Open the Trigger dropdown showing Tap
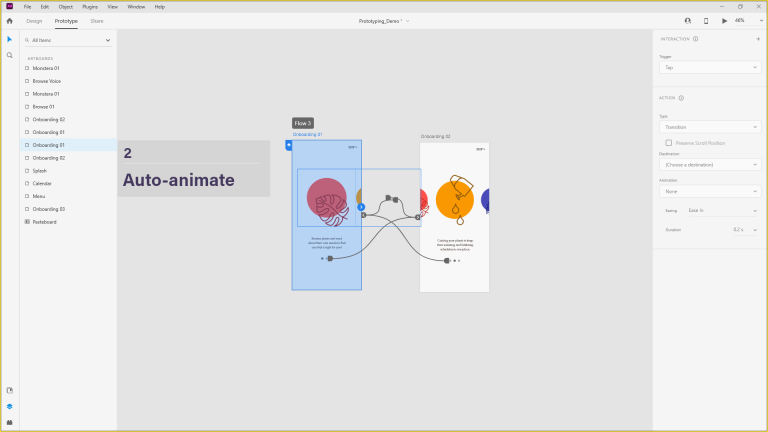 709,68
